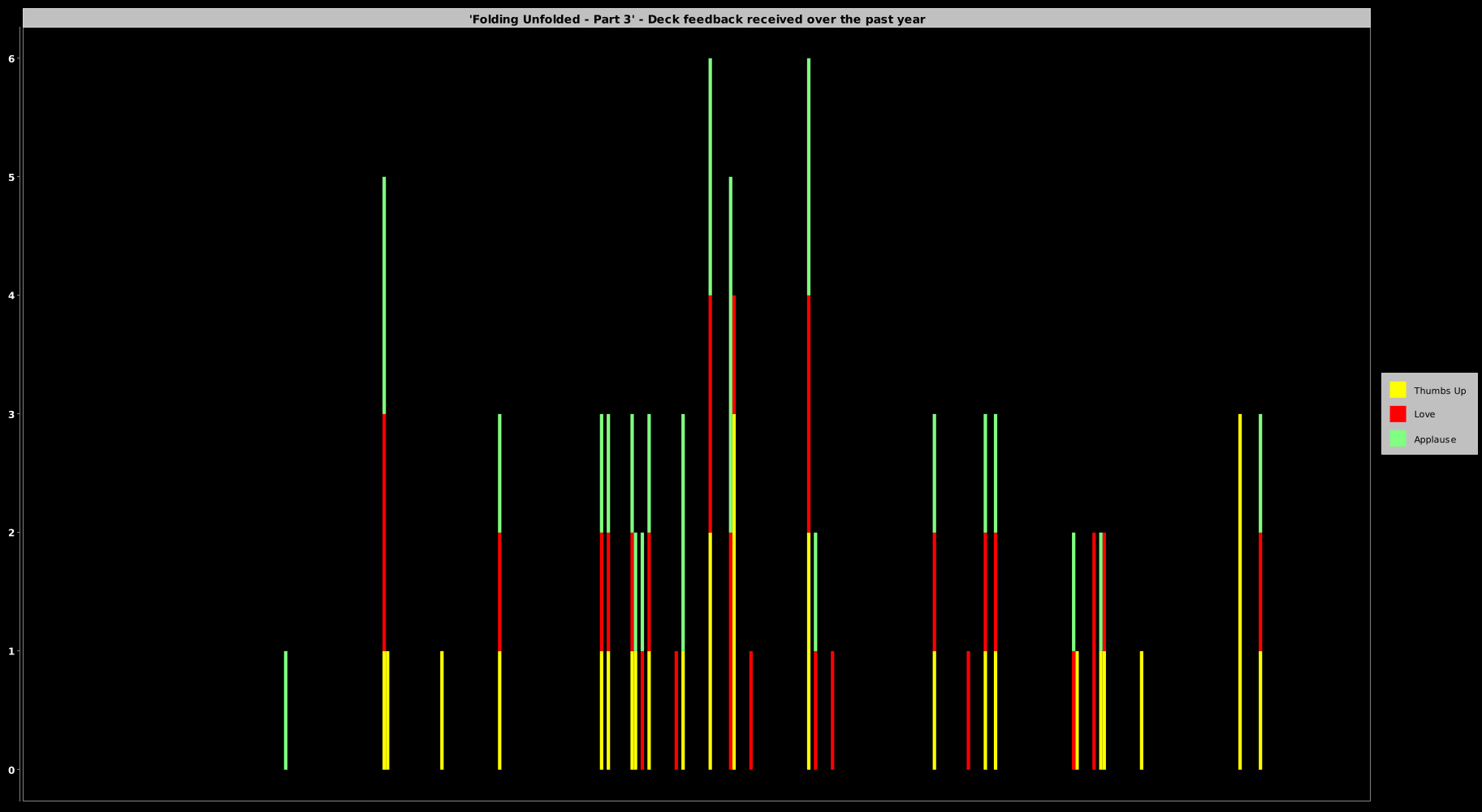Click the y-axis label 1
This screenshot has height=812, width=1482.
pos(12,651)
